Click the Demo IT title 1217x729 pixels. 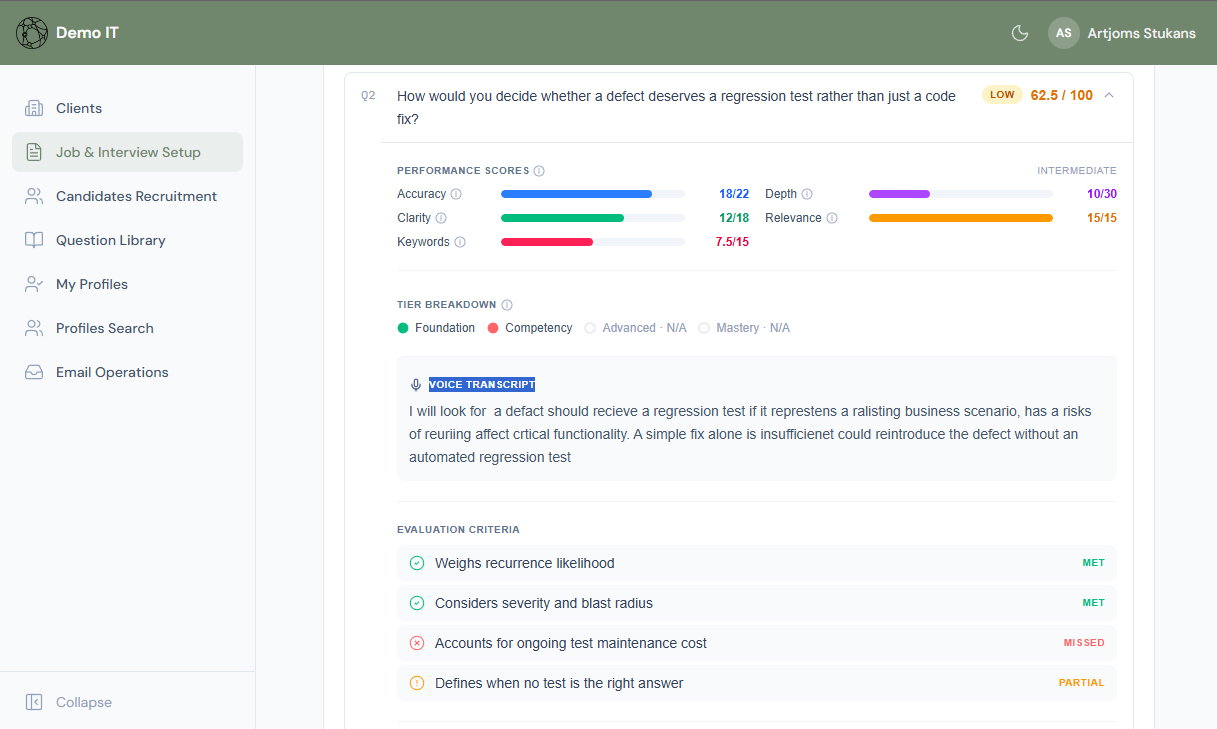point(87,33)
